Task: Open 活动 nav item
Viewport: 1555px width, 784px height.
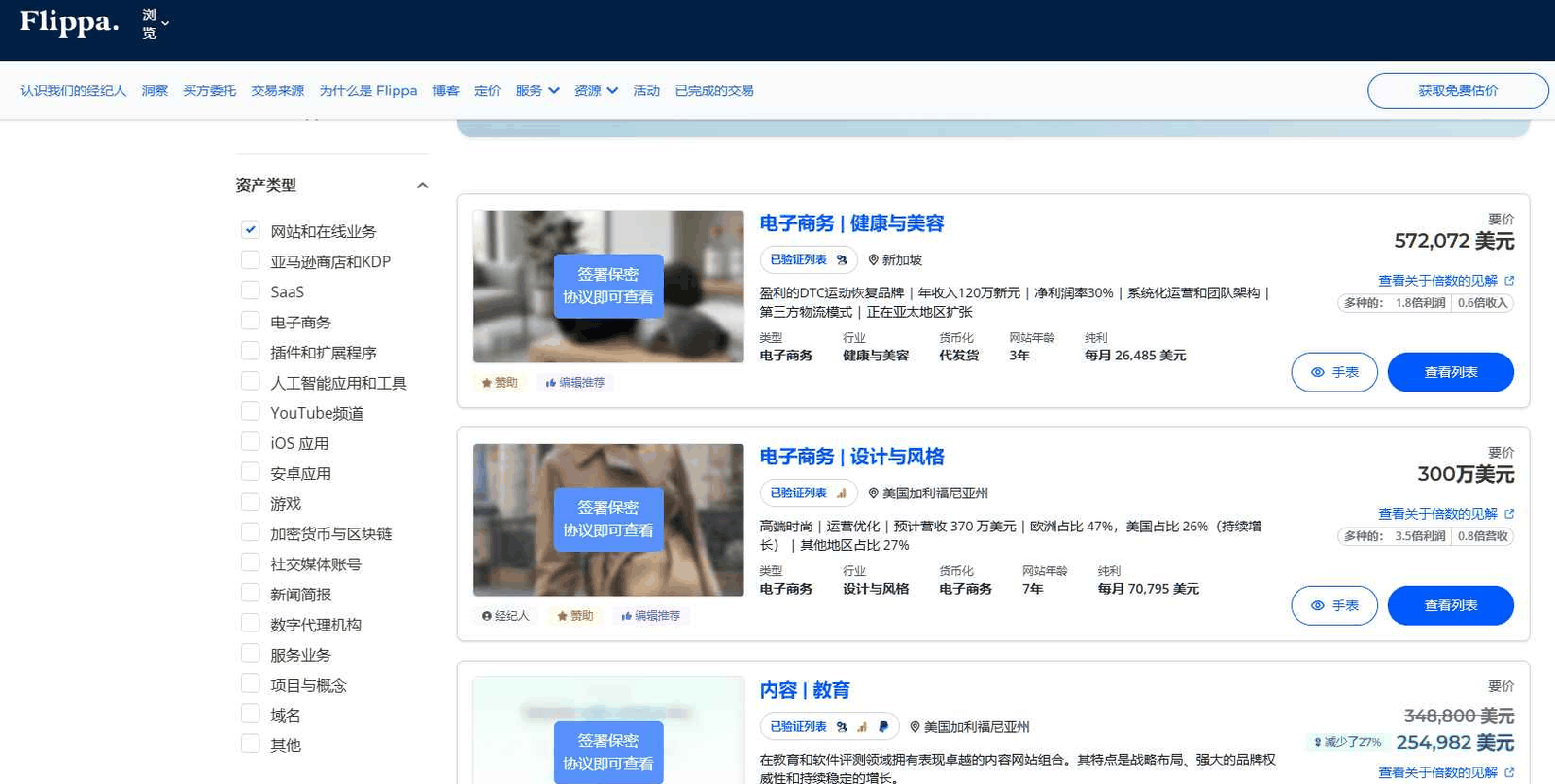Action: (646, 90)
